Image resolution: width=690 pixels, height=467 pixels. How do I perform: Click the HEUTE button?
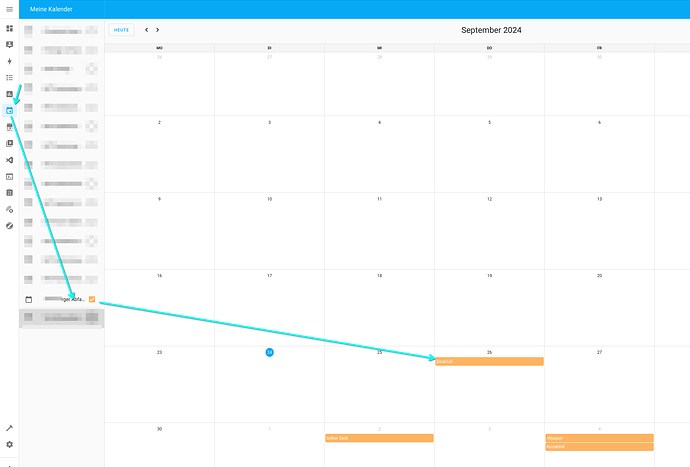(x=121, y=30)
